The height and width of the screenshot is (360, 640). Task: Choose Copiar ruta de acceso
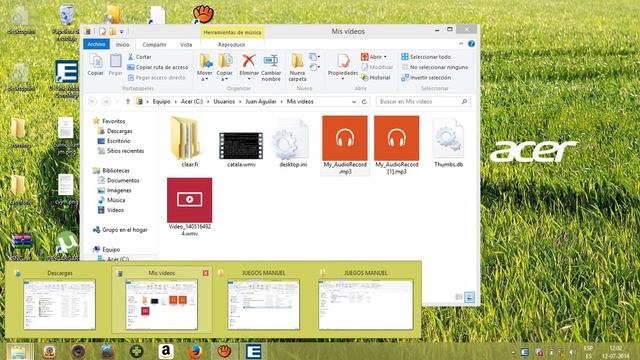tap(158, 67)
